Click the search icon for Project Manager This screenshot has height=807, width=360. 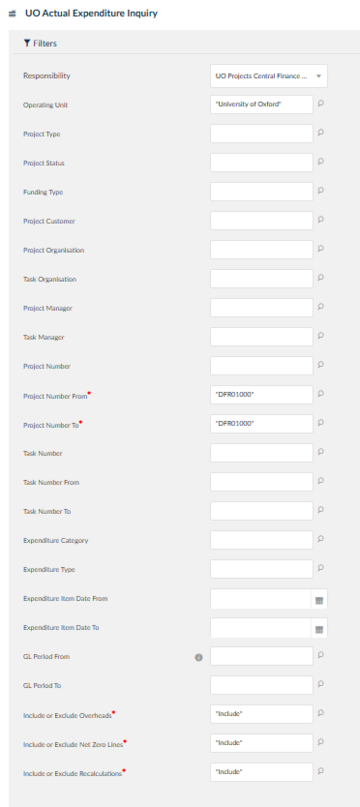(x=320, y=307)
